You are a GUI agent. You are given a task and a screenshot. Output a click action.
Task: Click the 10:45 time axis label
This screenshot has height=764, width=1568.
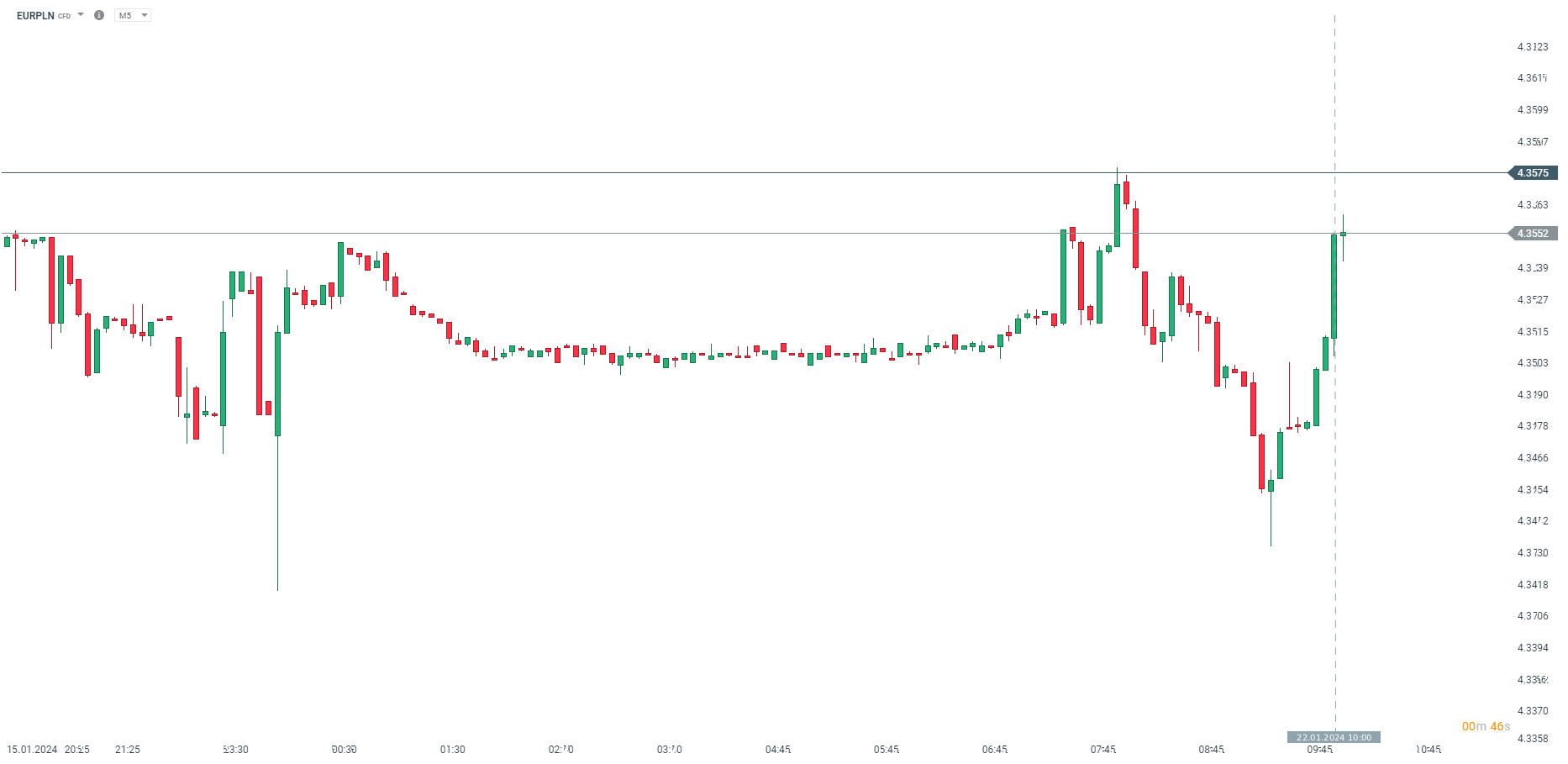(x=1428, y=749)
